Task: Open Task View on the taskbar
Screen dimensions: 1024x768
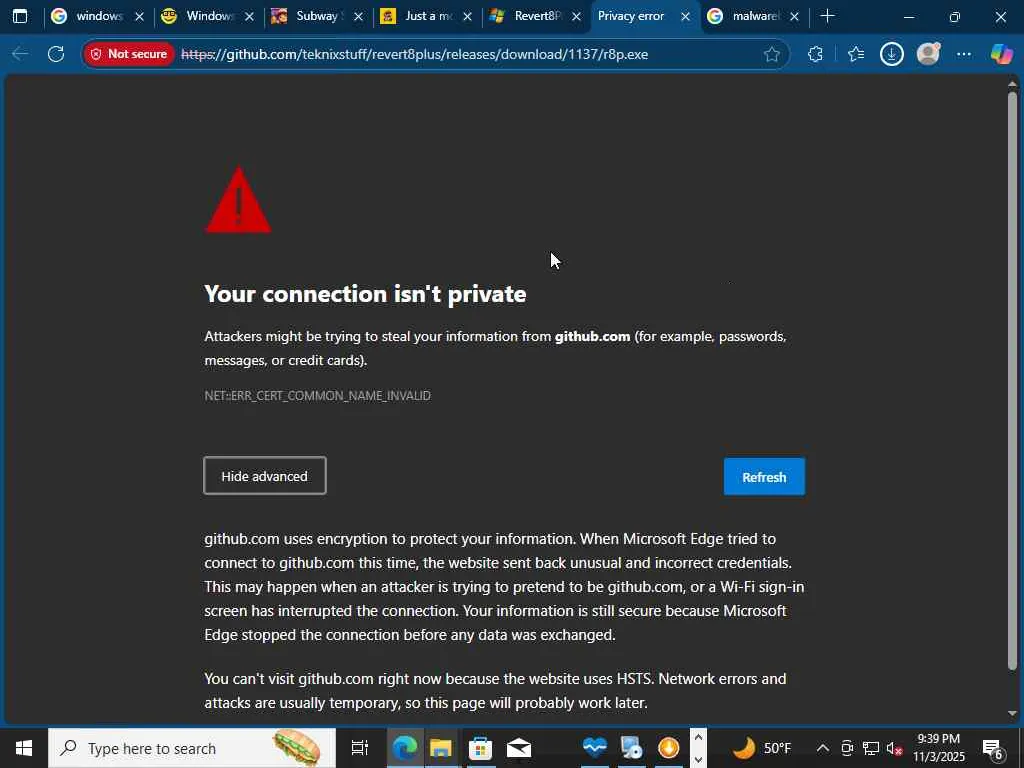Action: coord(359,748)
